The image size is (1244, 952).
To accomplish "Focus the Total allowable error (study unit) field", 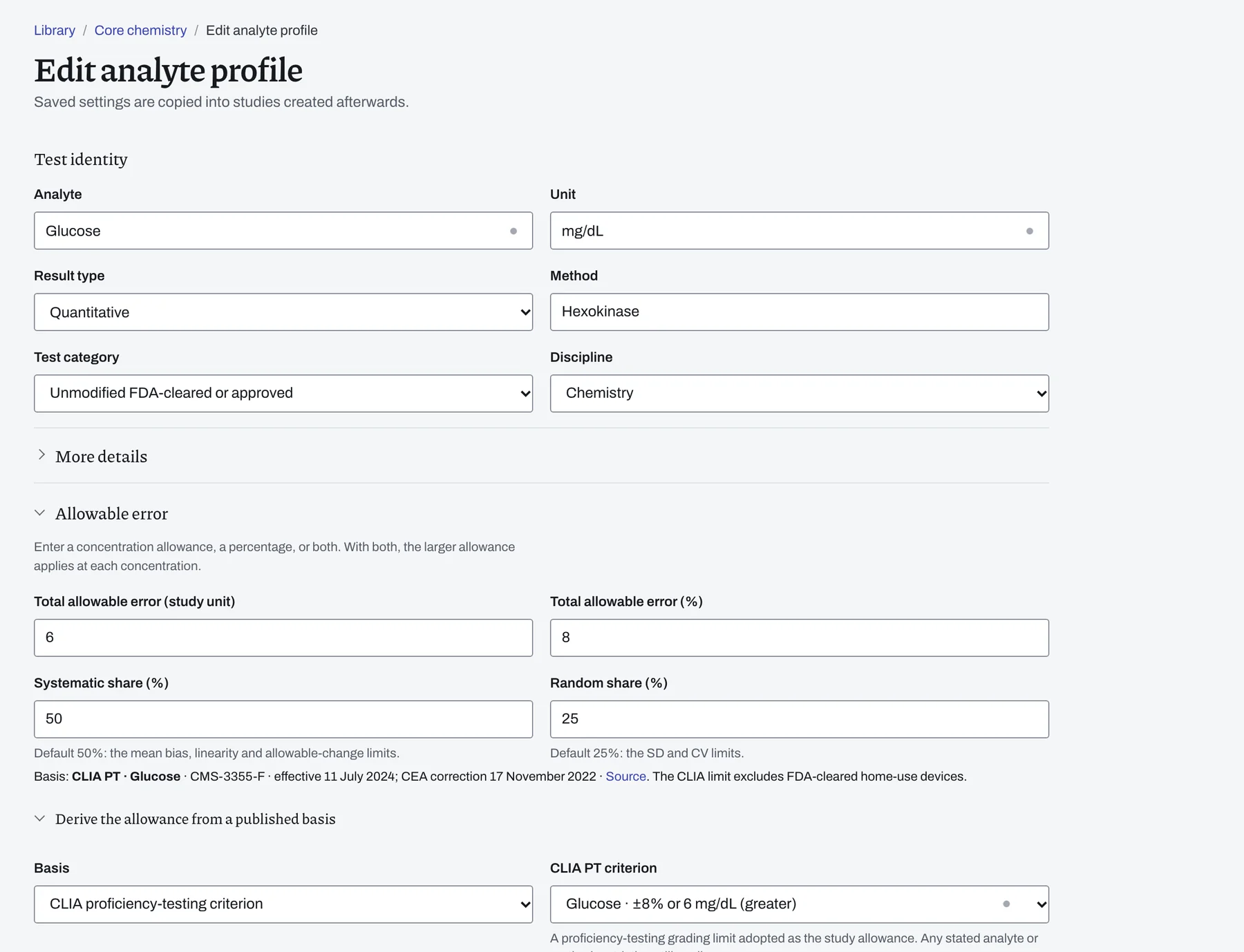I will 283,638.
